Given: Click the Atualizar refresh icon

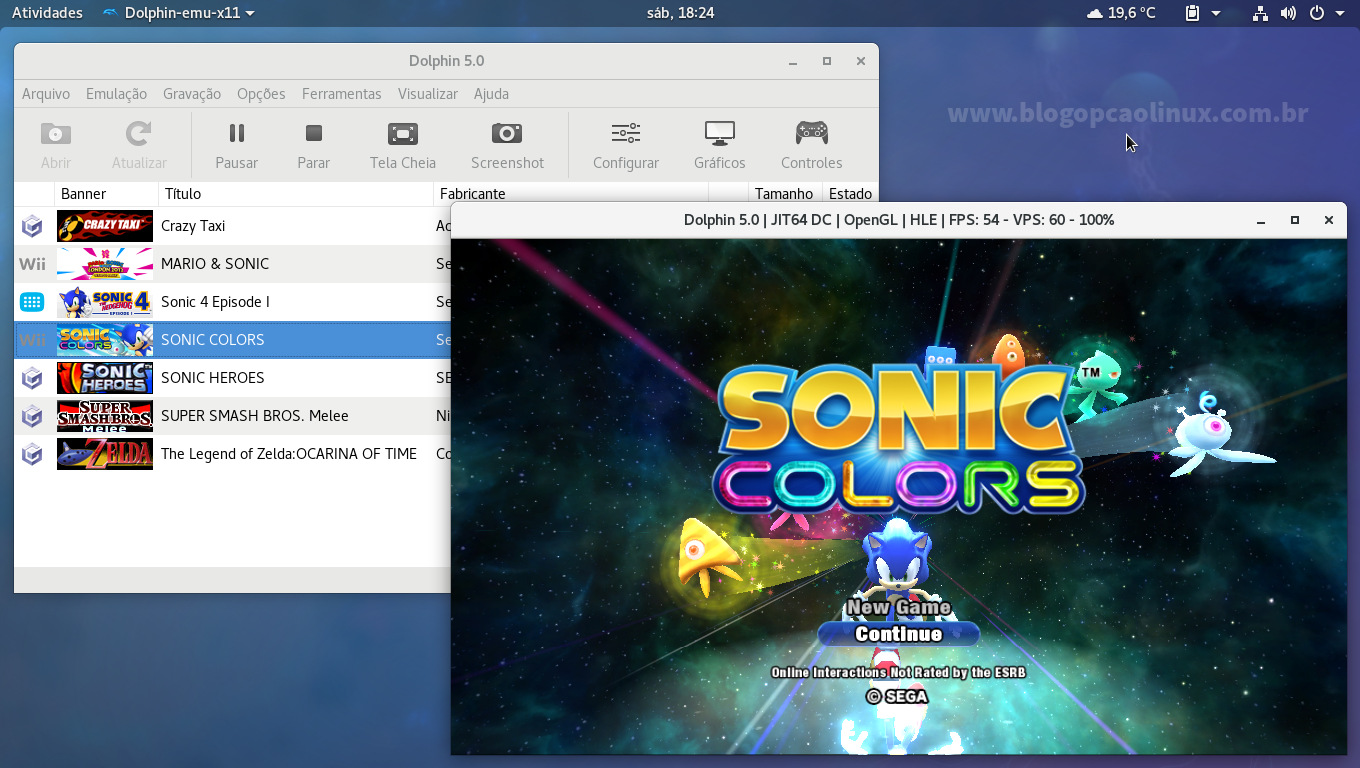Looking at the screenshot, I should coord(139,133).
